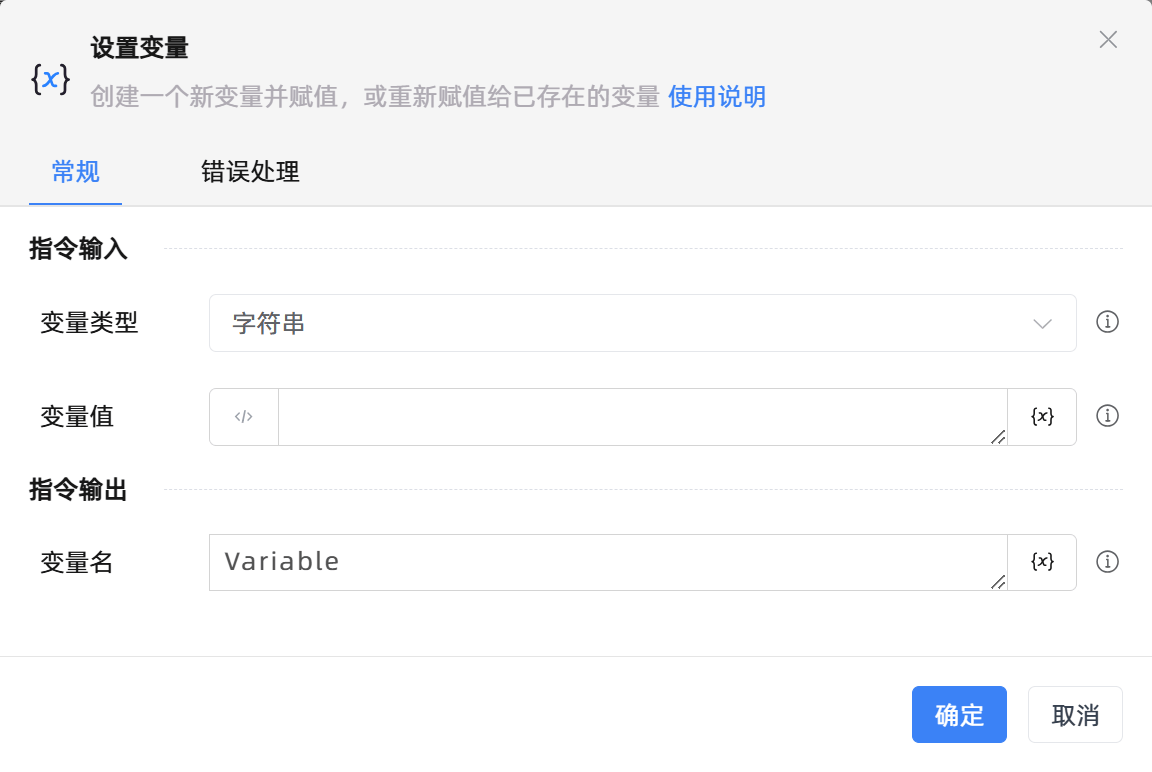Click the 设置变量 dialog title text

[x=140, y=48]
